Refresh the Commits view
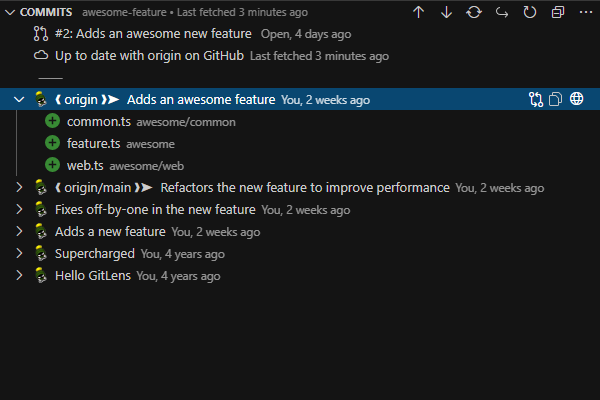 point(530,12)
